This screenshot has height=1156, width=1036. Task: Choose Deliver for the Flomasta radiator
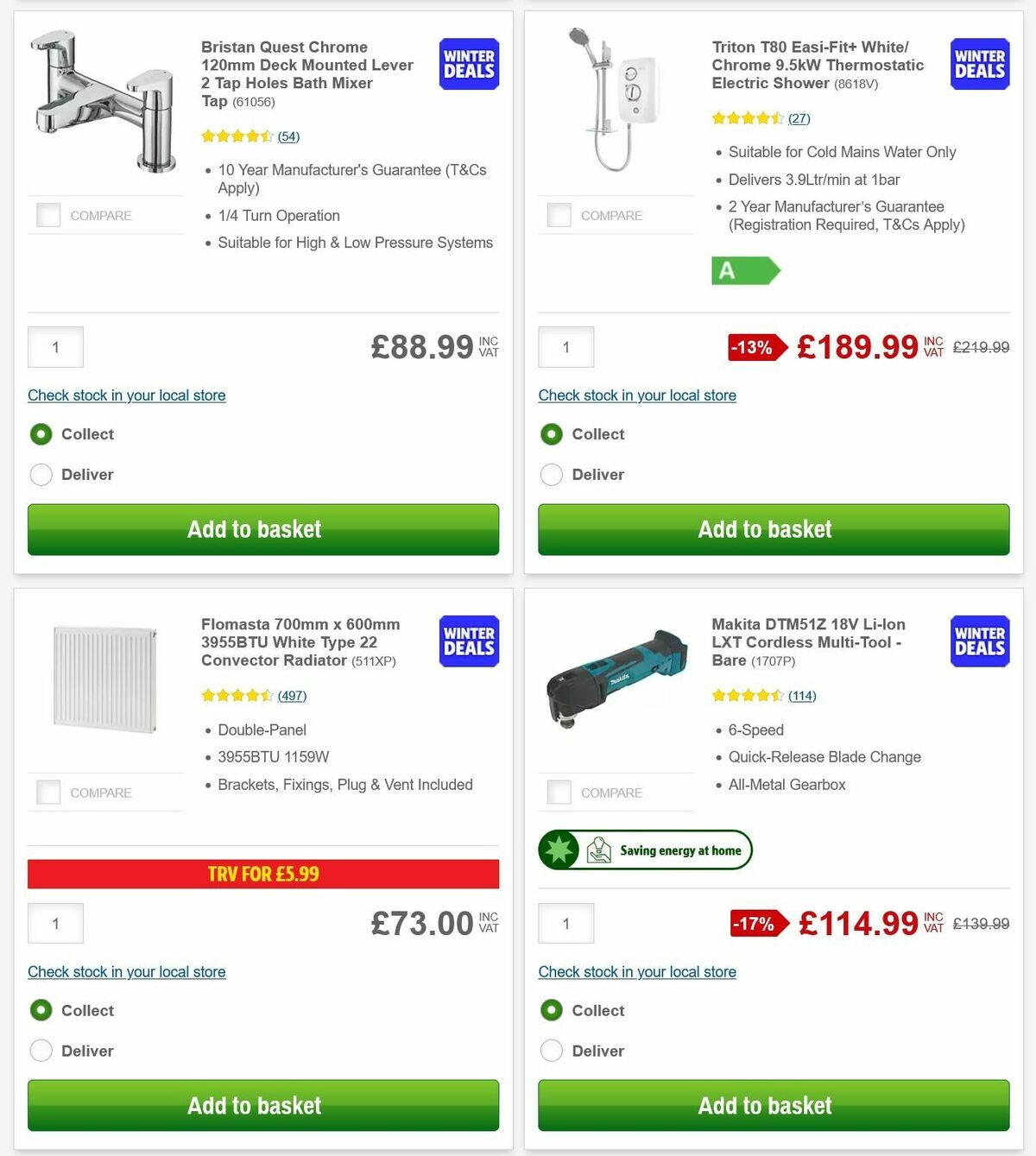pyautogui.click(x=41, y=1051)
